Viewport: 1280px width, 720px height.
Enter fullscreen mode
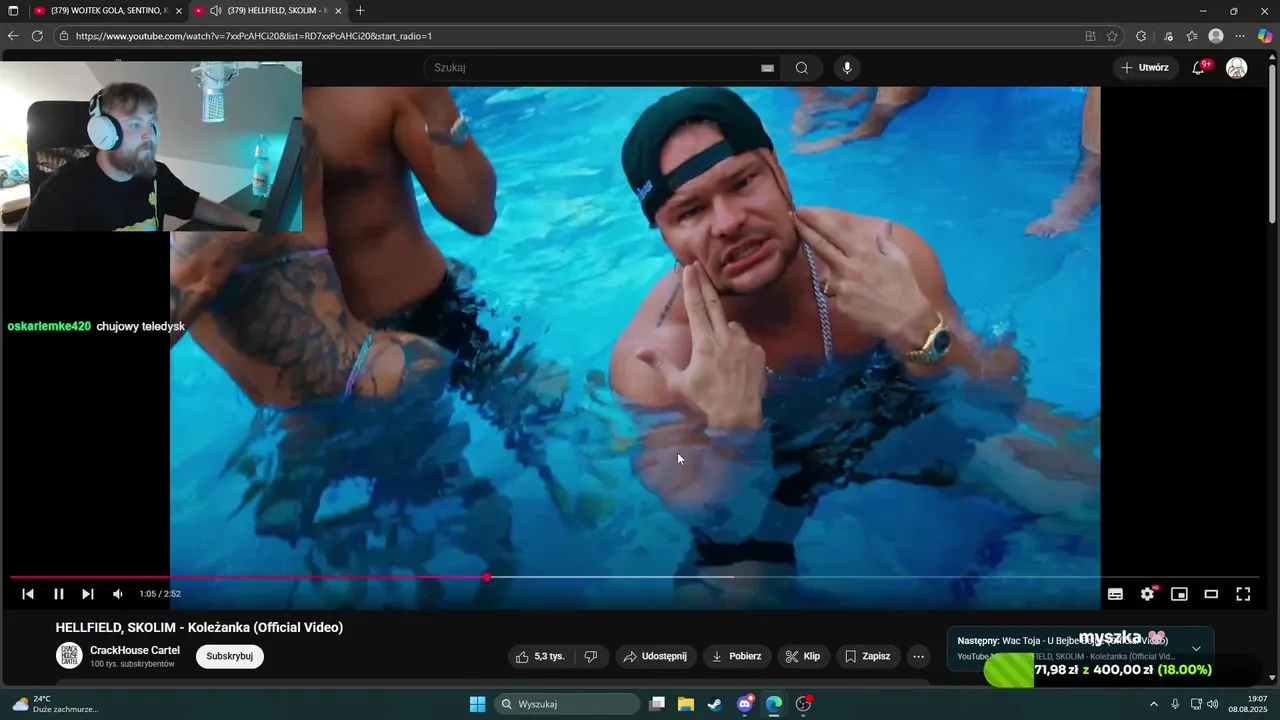[x=1243, y=594]
